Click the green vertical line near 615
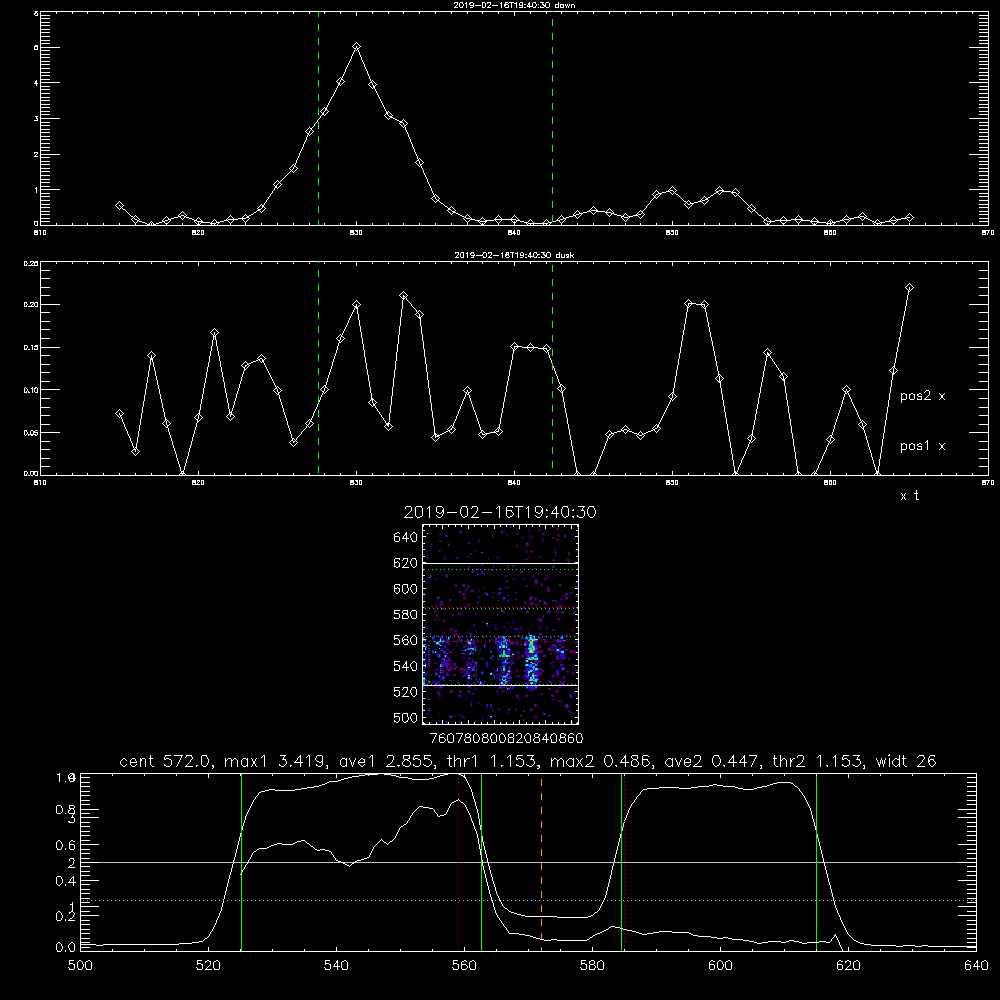The image size is (1000, 1000). (x=816, y=861)
